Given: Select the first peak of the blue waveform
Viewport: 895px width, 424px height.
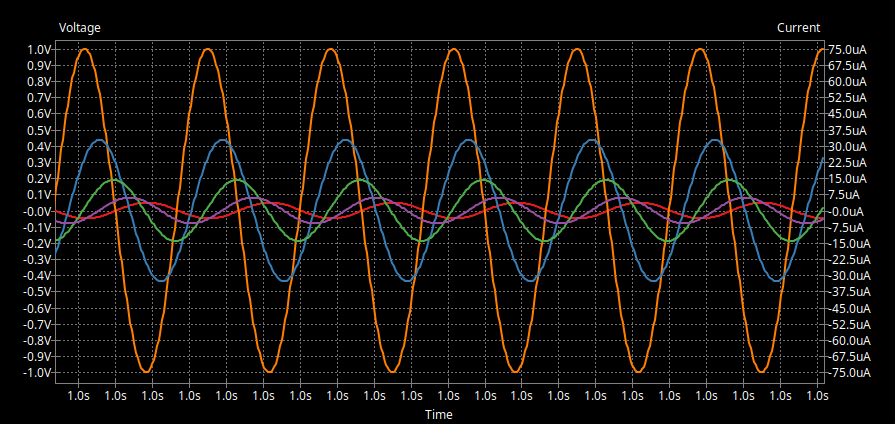Looking at the screenshot, I should (x=100, y=140).
